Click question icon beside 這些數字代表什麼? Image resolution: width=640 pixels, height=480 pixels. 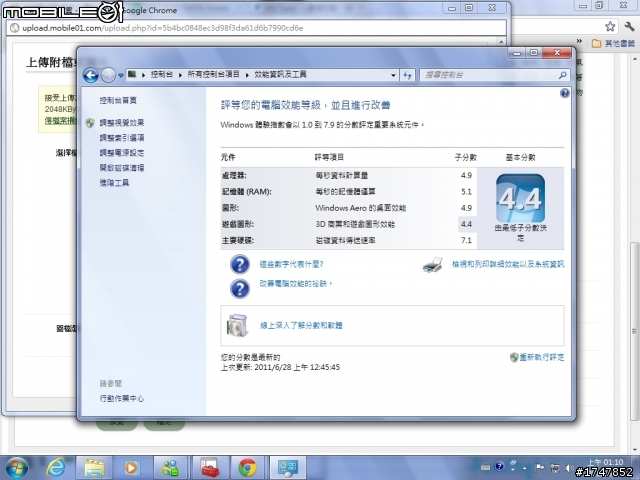(240, 264)
